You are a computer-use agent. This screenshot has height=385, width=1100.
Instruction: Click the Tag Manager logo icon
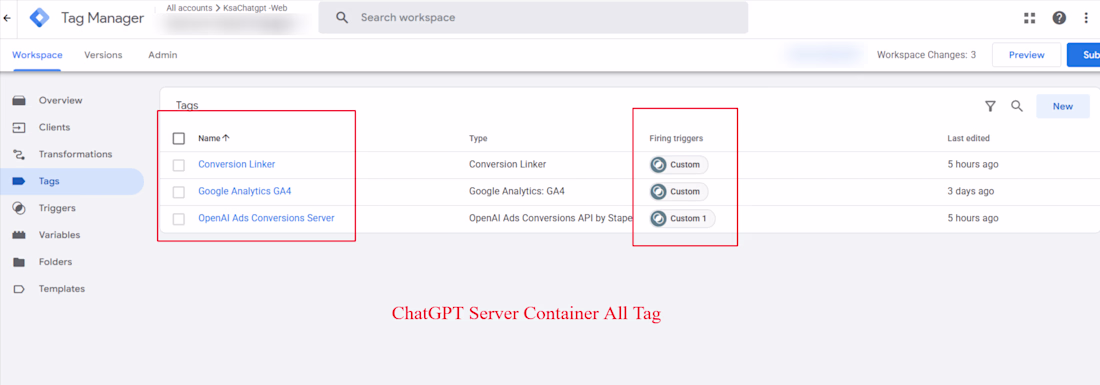click(39, 18)
